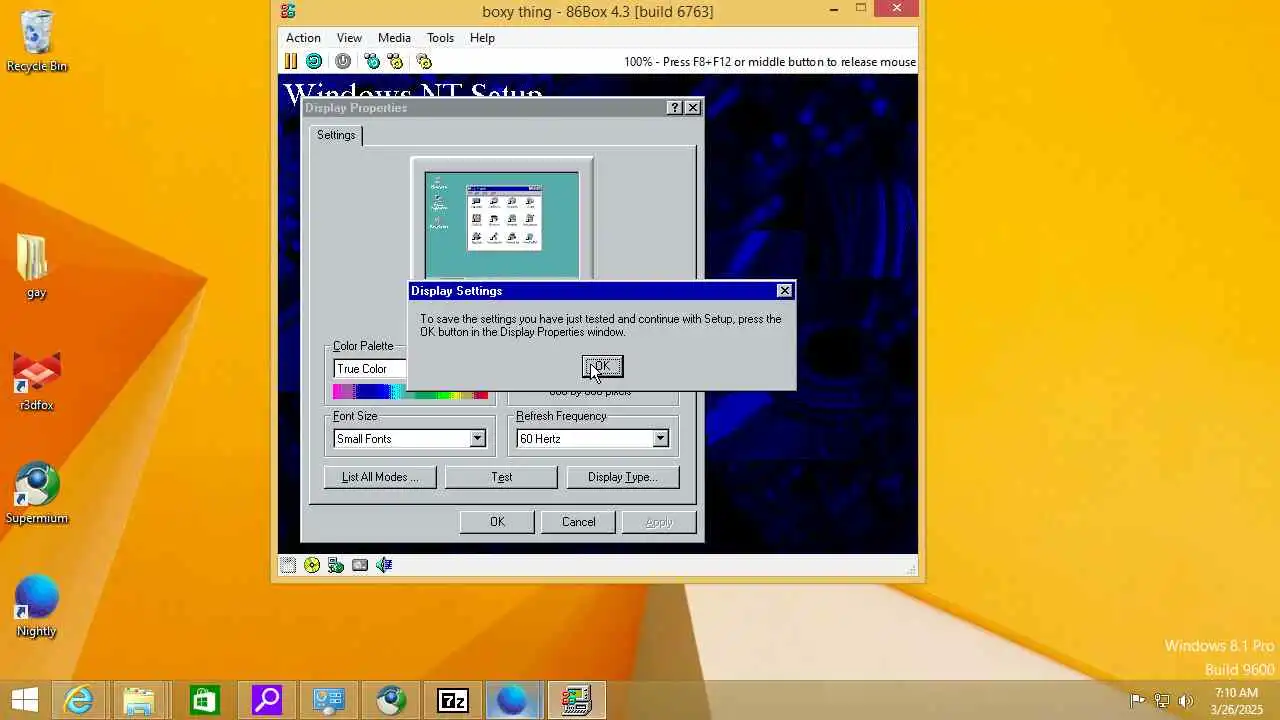This screenshot has height=720, width=1280.
Task: Open the Recycle Bin desktop icon
Action: [37, 42]
